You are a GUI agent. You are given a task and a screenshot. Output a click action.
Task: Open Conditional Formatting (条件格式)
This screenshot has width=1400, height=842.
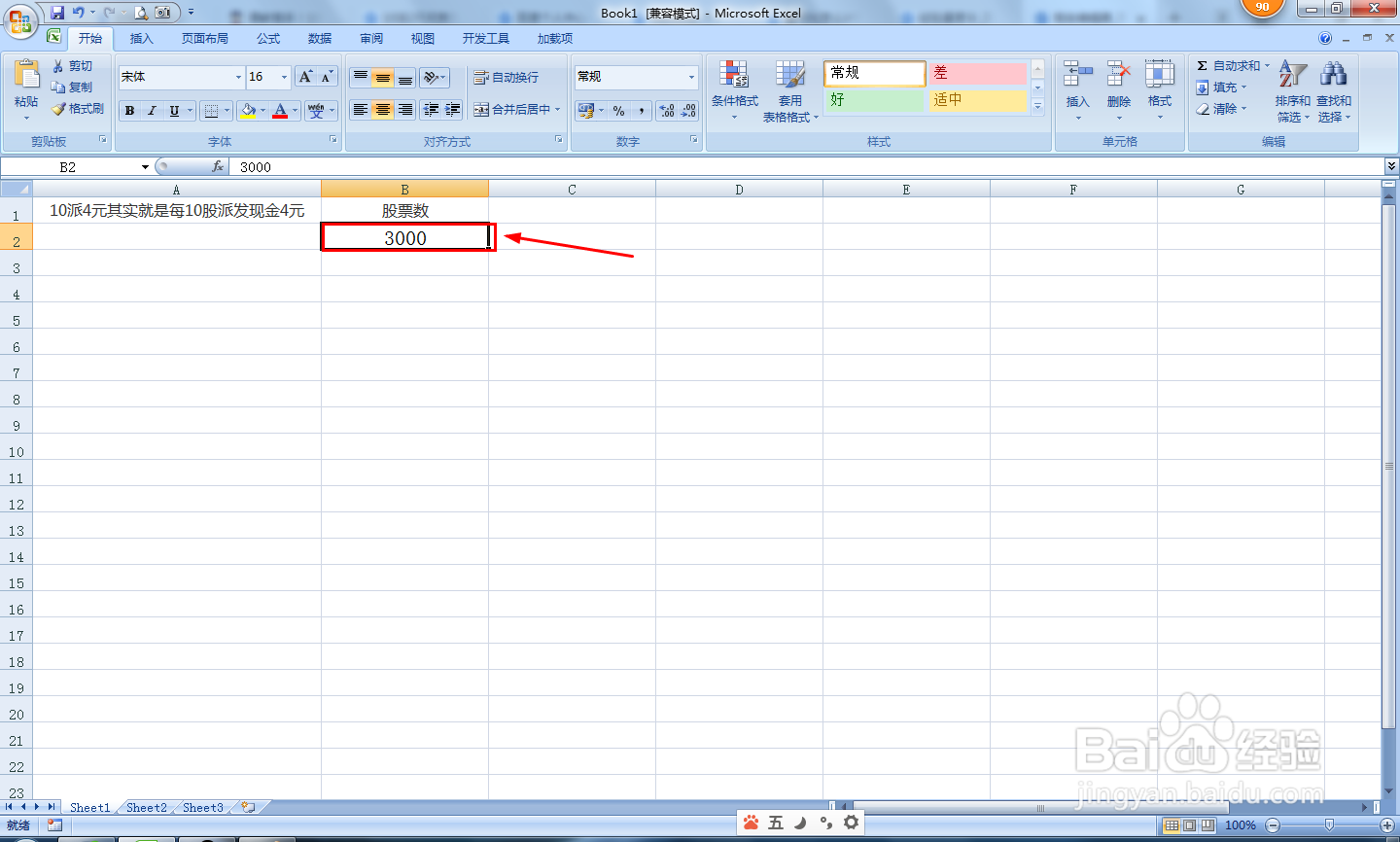click(734, 89)
